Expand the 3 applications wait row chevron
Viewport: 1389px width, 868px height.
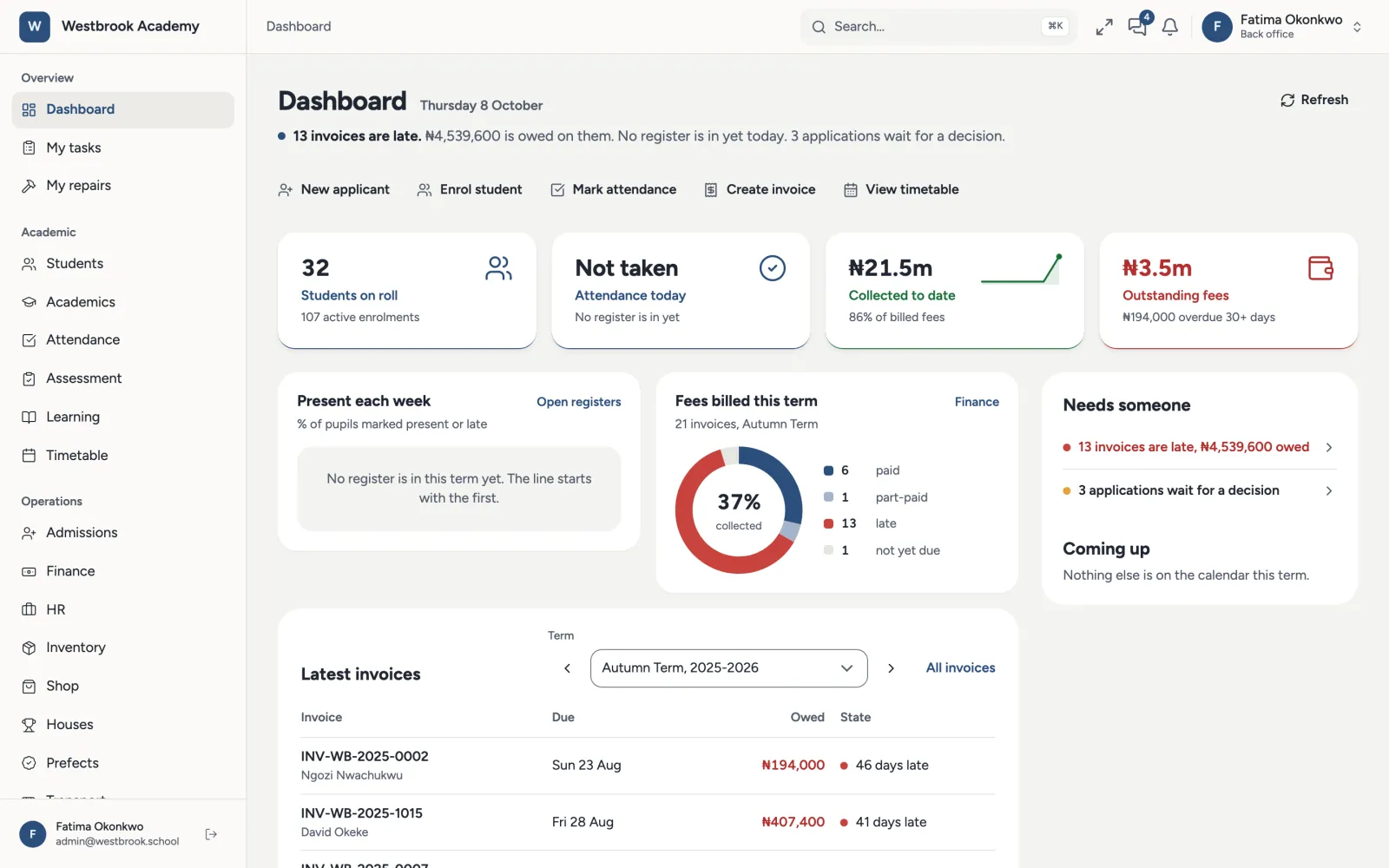(x=1328, y=491)
